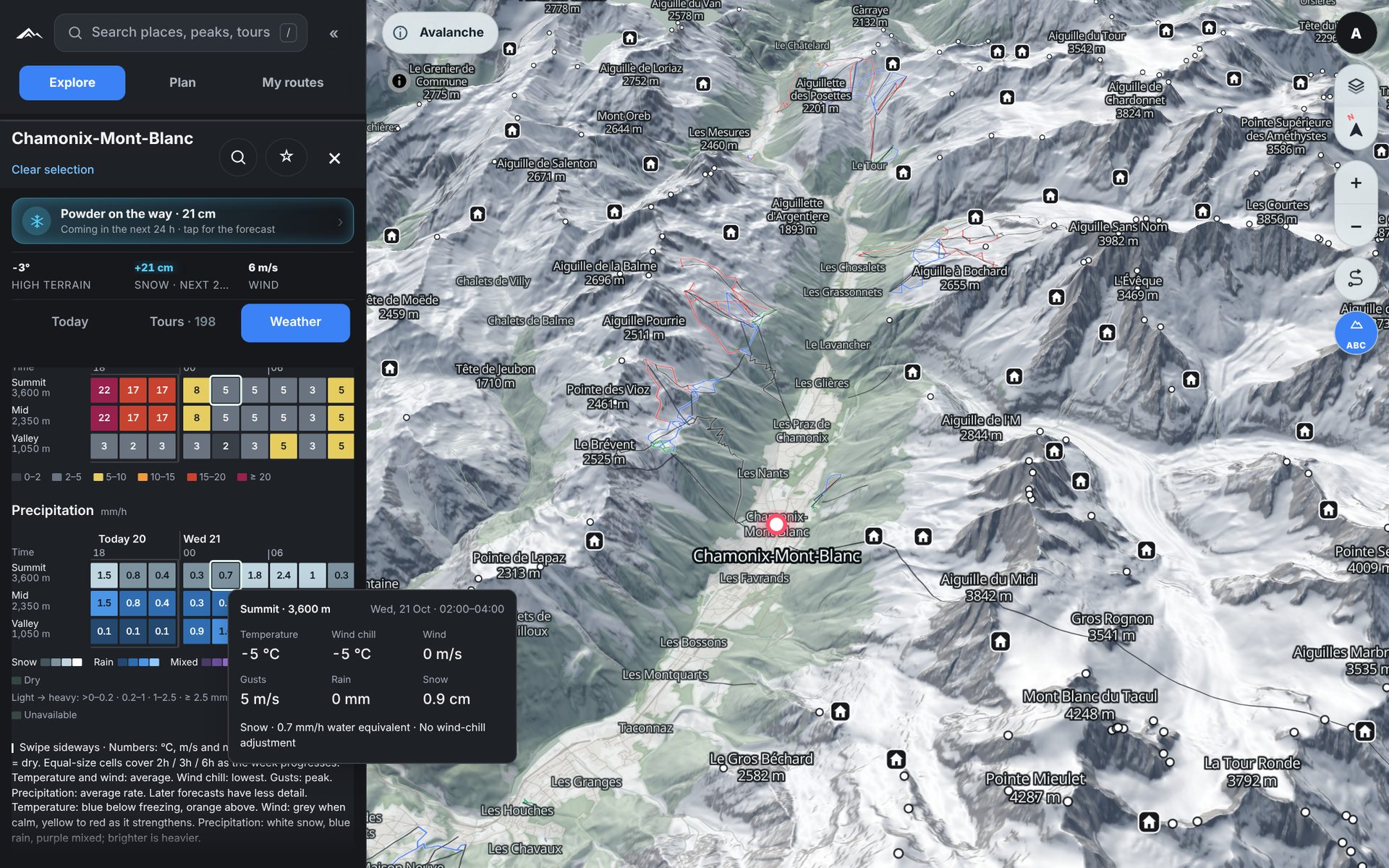Screen dimensions: 1389x868
Task: Click the 6 m/s wind stat
Action: 263,276
